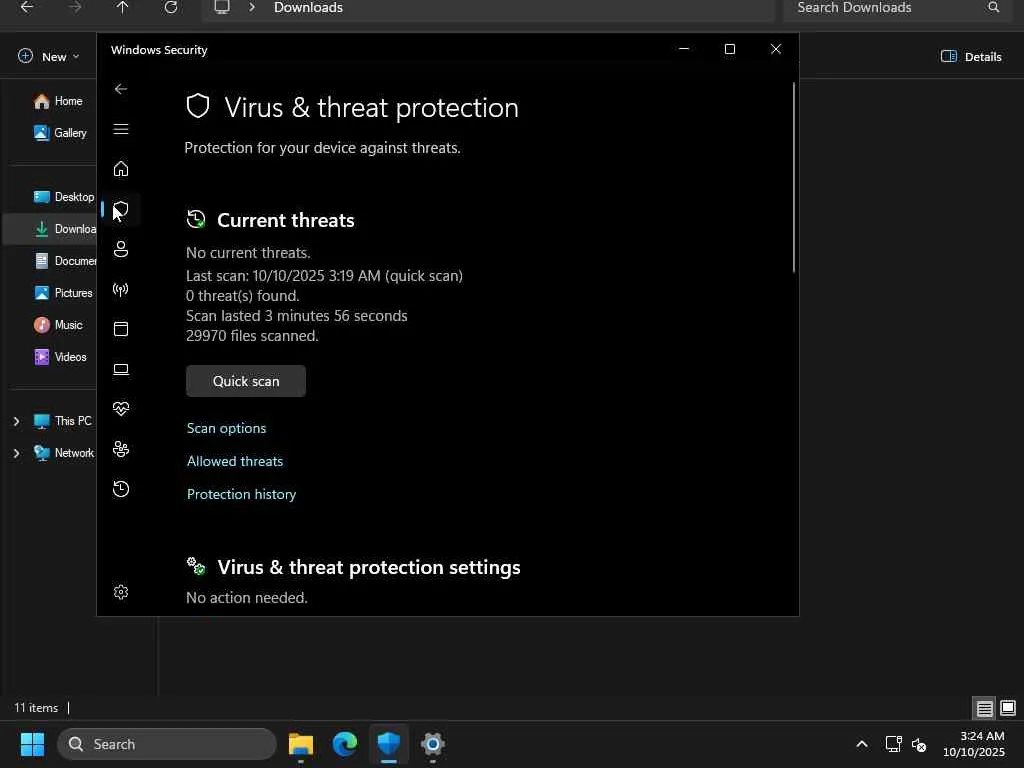The image size is (1024, 768).
Task: Show hidden system tray icons
Action: pyautogui.click(x=862, y=744)
